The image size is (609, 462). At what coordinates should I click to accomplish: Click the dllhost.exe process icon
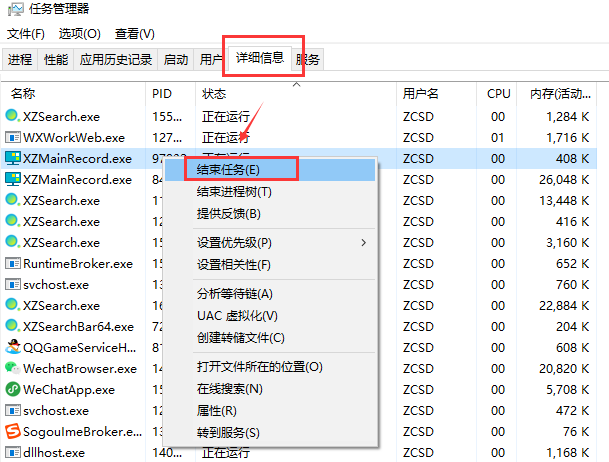click(x=12, y=452)
